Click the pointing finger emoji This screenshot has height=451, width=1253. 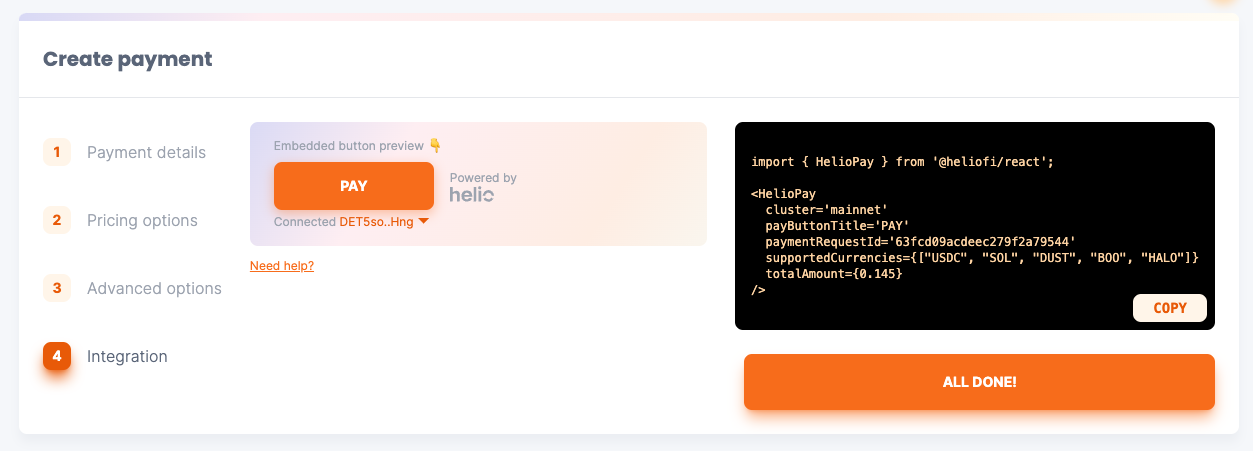pos(434,146)
